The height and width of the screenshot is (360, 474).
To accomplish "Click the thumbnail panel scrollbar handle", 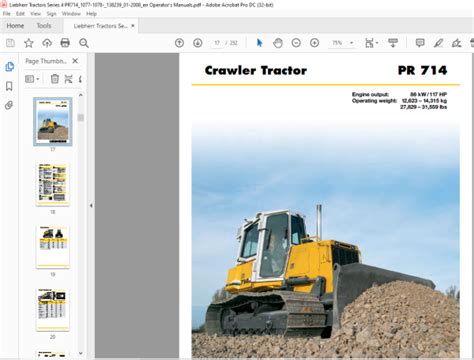I will [81, 118].
